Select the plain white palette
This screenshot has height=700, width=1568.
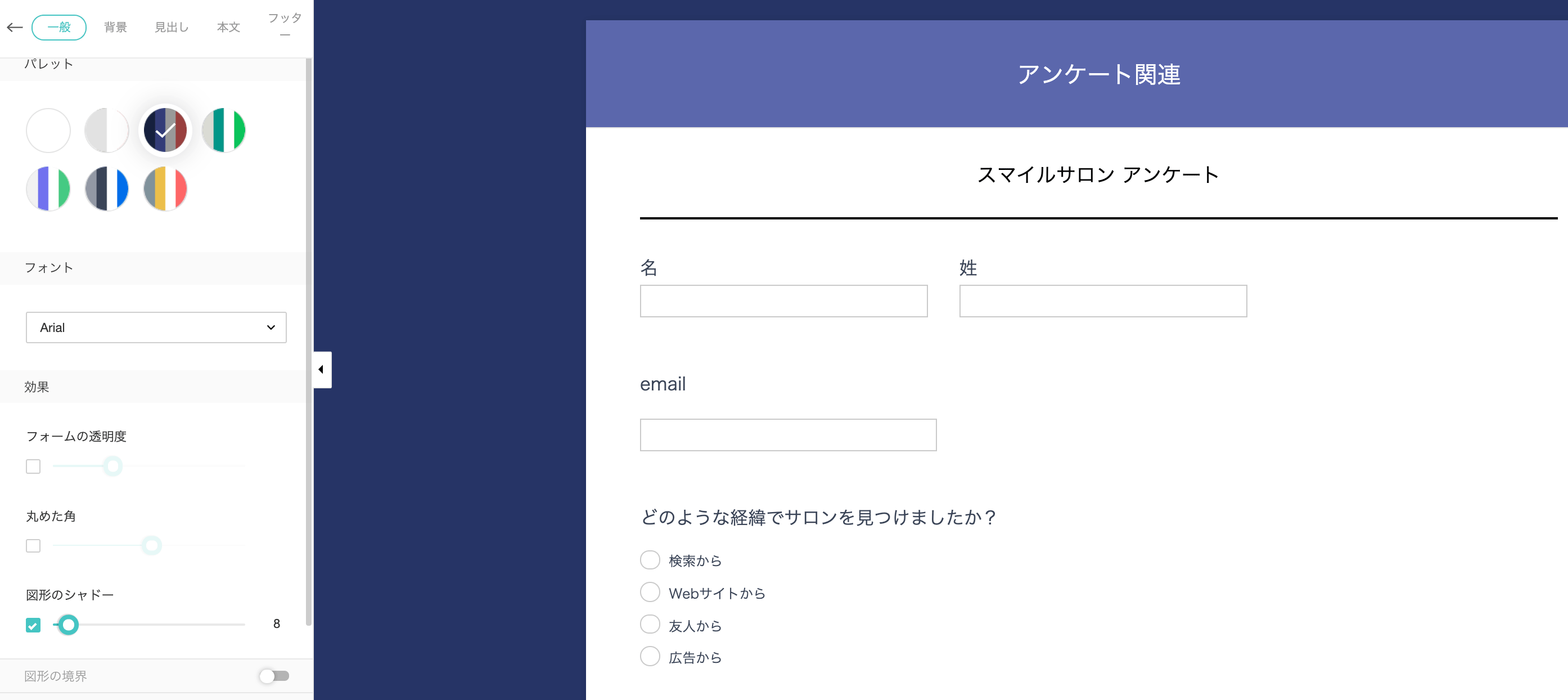point(48,131)
